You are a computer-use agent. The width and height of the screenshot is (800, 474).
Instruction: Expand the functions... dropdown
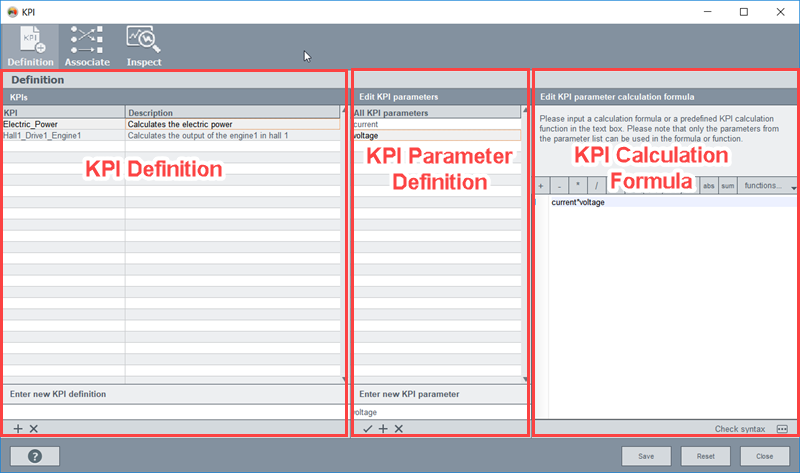767,186
